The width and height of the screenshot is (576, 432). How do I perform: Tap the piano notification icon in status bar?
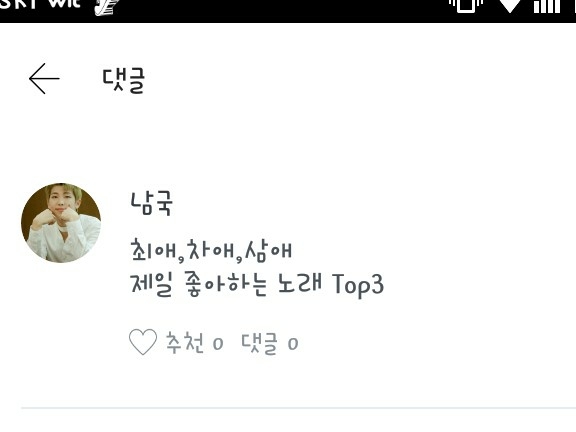coord(107,7)
